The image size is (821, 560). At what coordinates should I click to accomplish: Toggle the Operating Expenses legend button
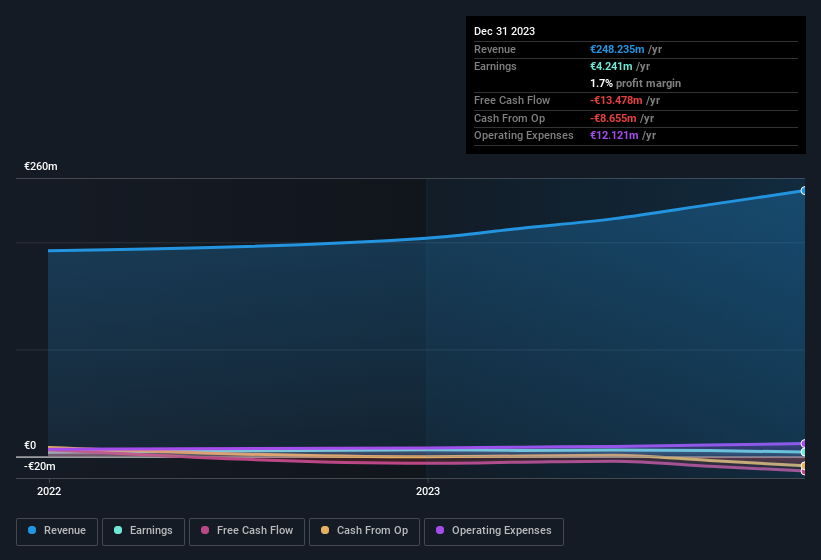[493, 532]
